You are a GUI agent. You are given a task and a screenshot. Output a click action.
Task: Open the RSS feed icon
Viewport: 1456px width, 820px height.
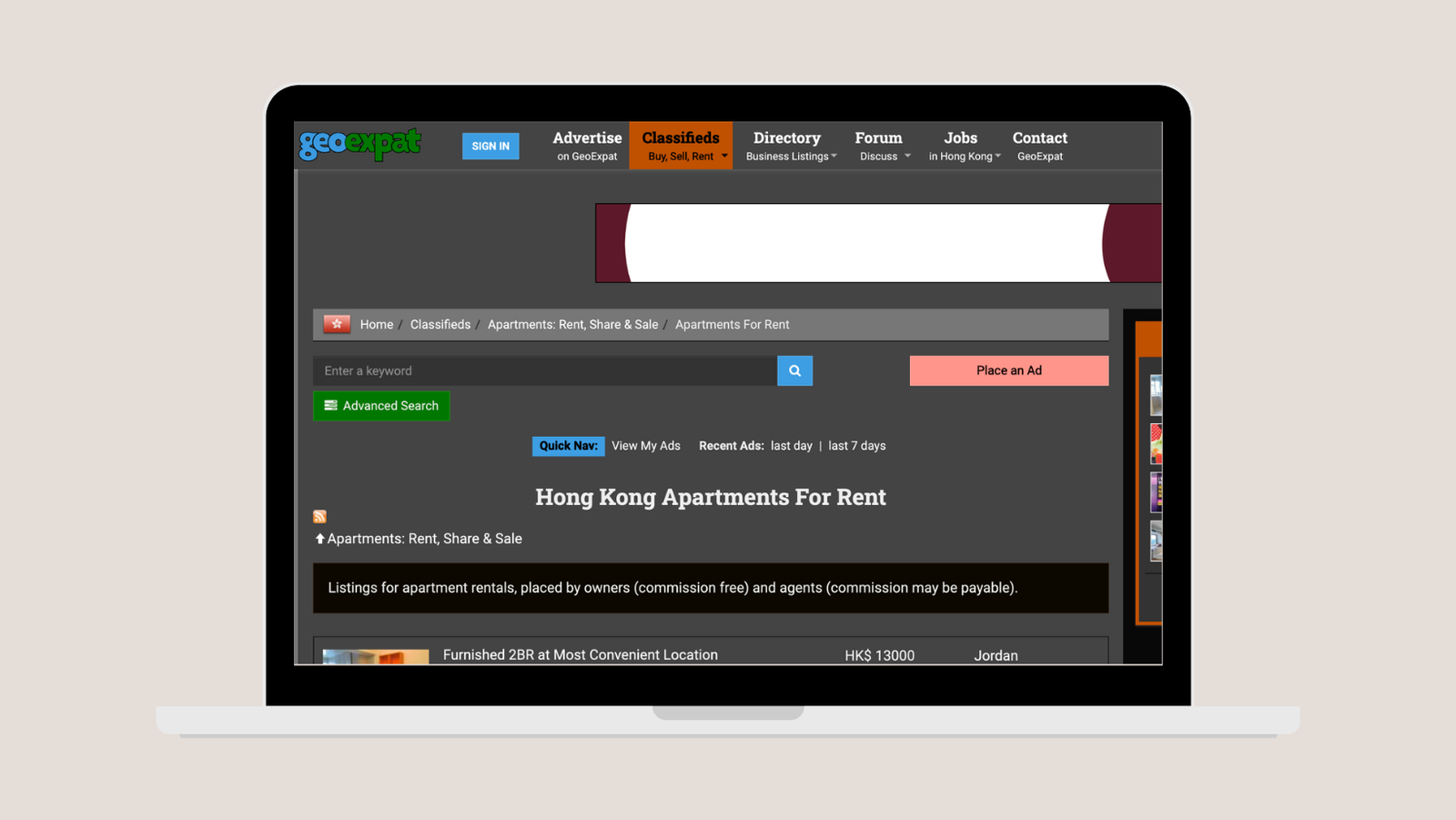pos(319,517)
